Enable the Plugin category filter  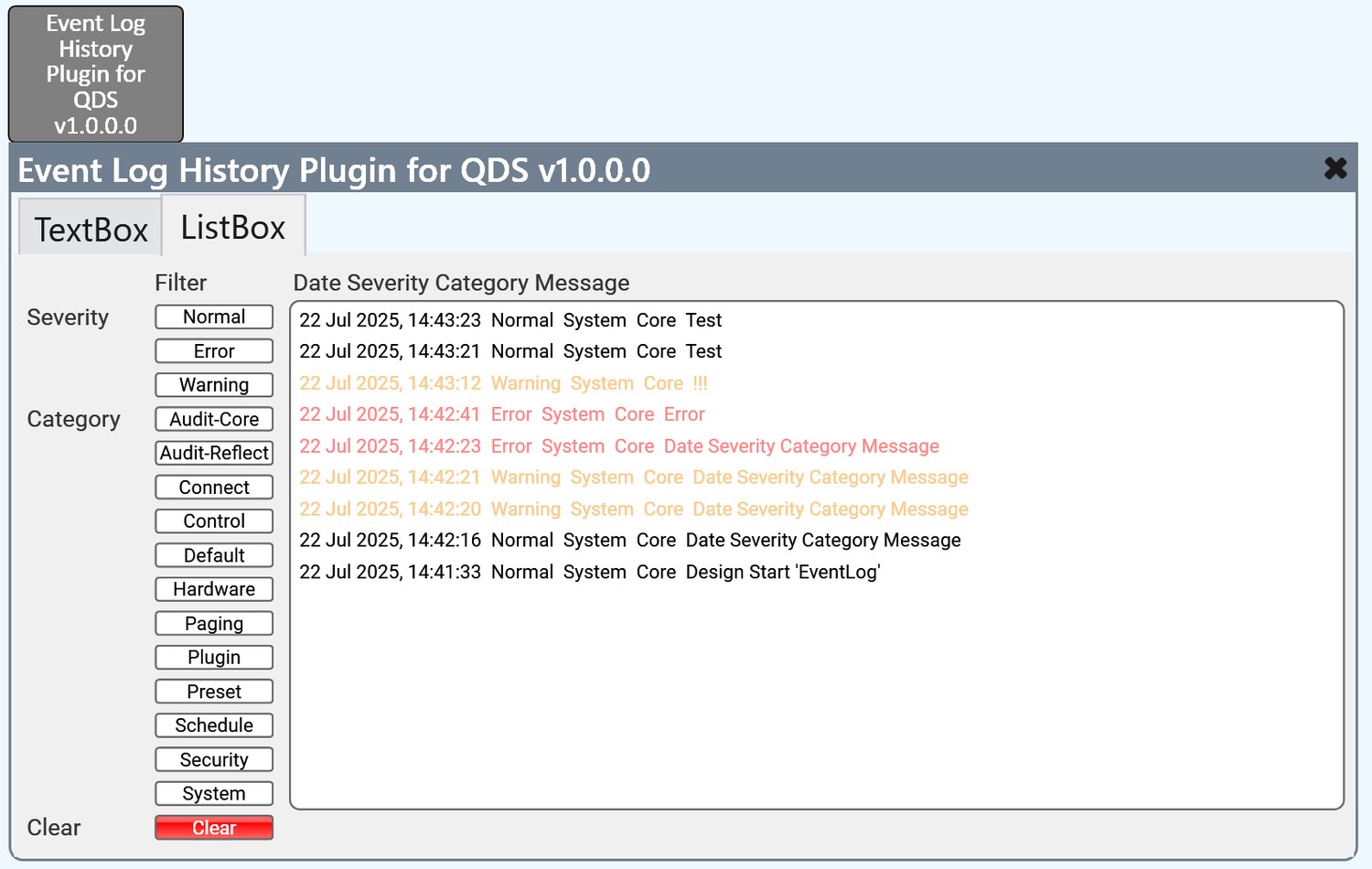pyautogui.click(x=214, y=658)
